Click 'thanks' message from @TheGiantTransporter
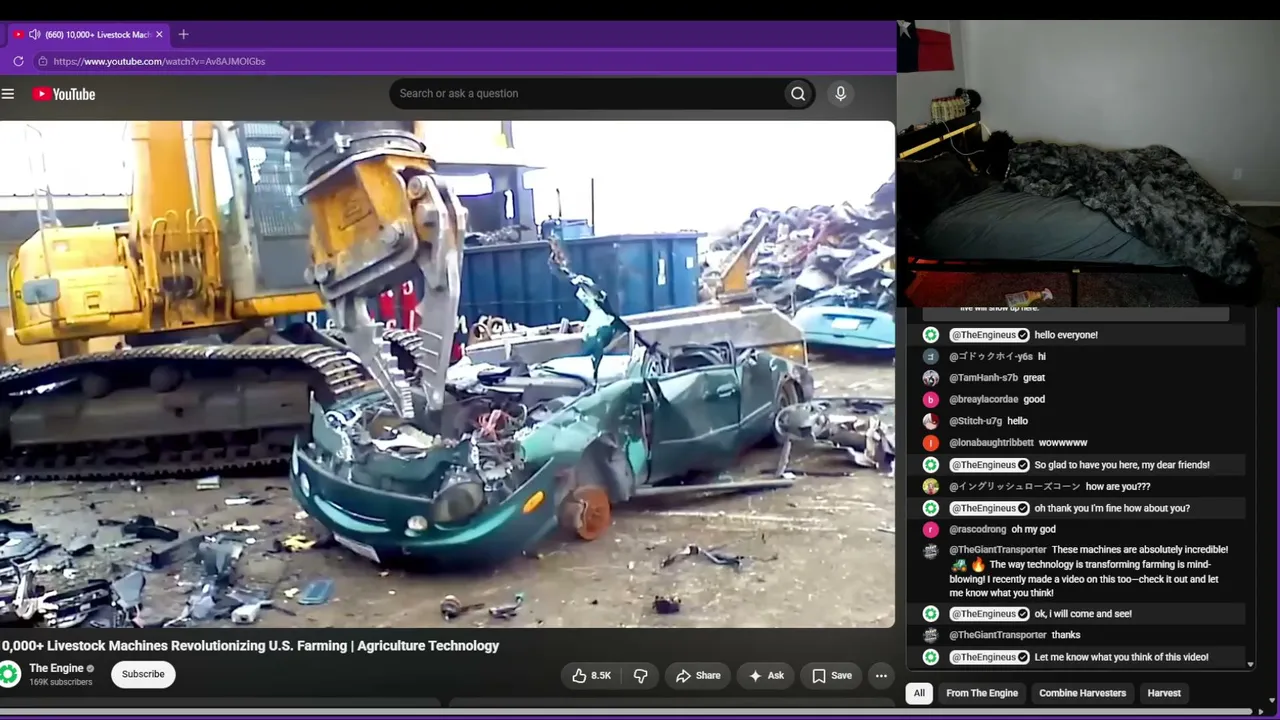Viewport: 1280px width, 720px height. tap(1066, 635)
